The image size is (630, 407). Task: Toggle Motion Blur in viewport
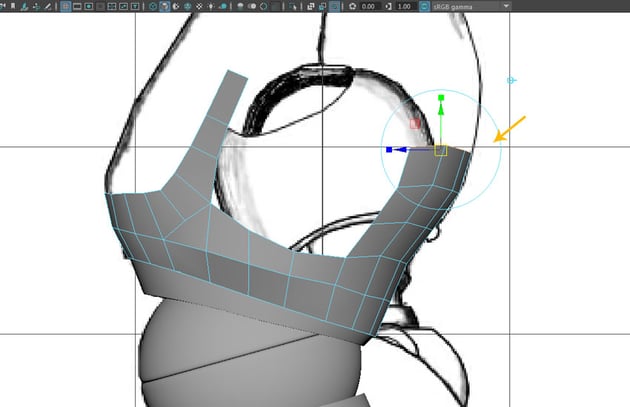click(252, 6)
